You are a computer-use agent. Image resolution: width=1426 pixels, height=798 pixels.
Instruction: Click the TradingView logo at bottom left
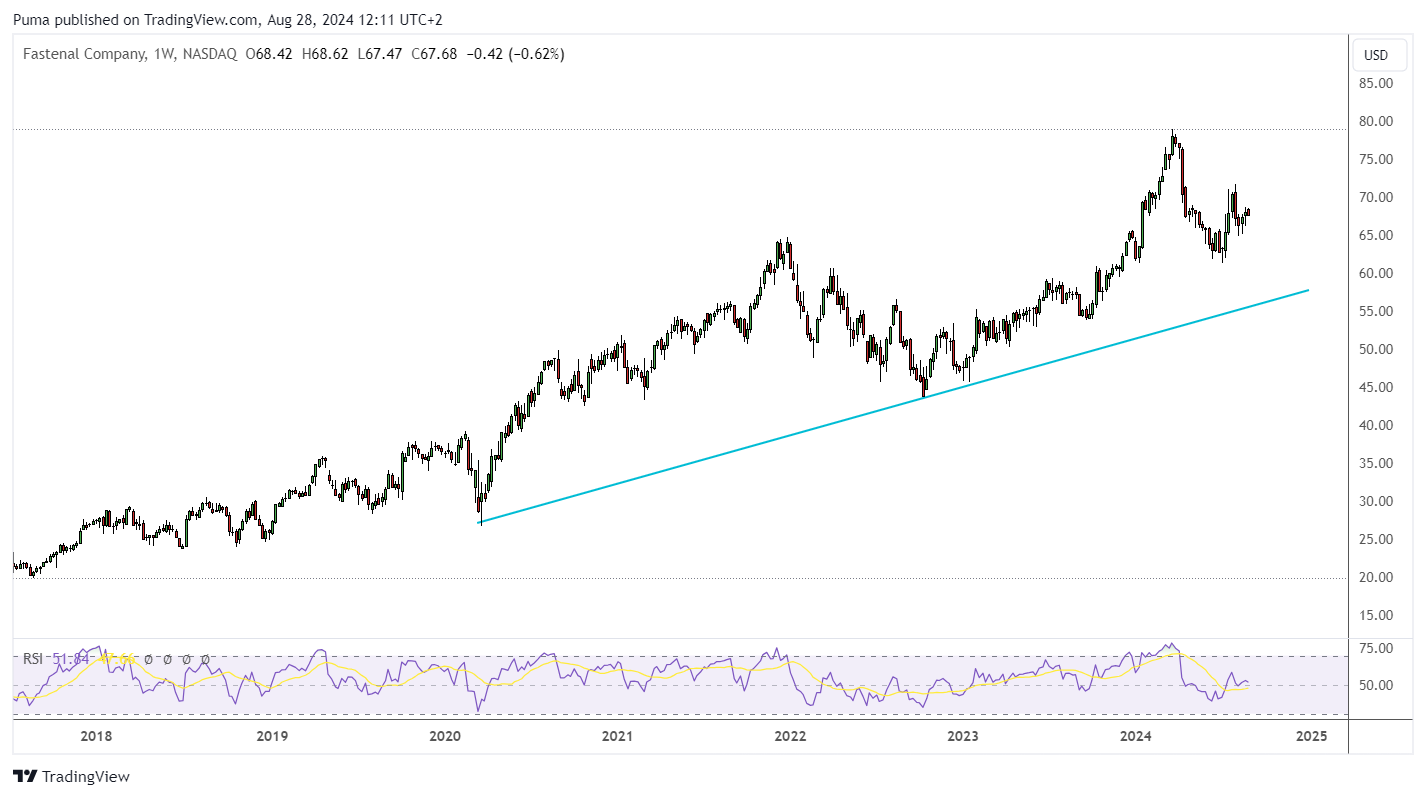coord(72,776)
